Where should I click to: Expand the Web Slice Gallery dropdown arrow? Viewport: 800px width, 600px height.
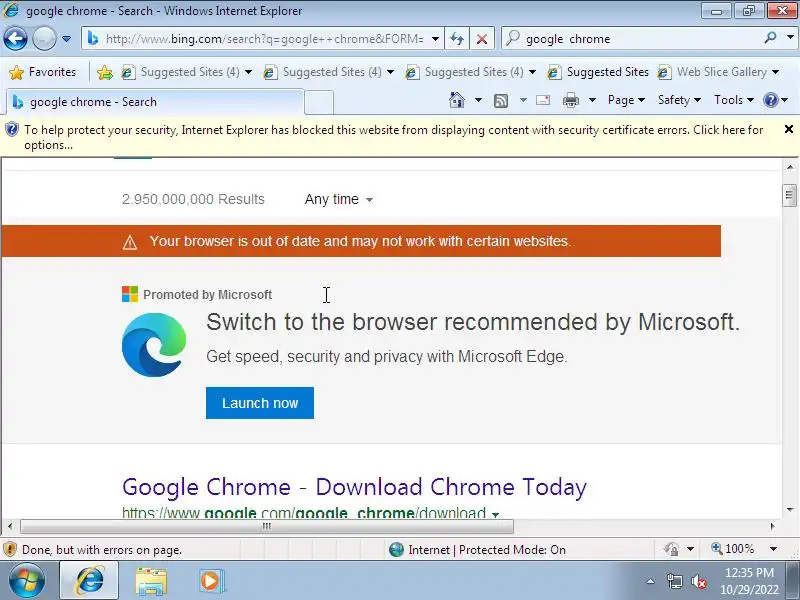coord(775,72)
